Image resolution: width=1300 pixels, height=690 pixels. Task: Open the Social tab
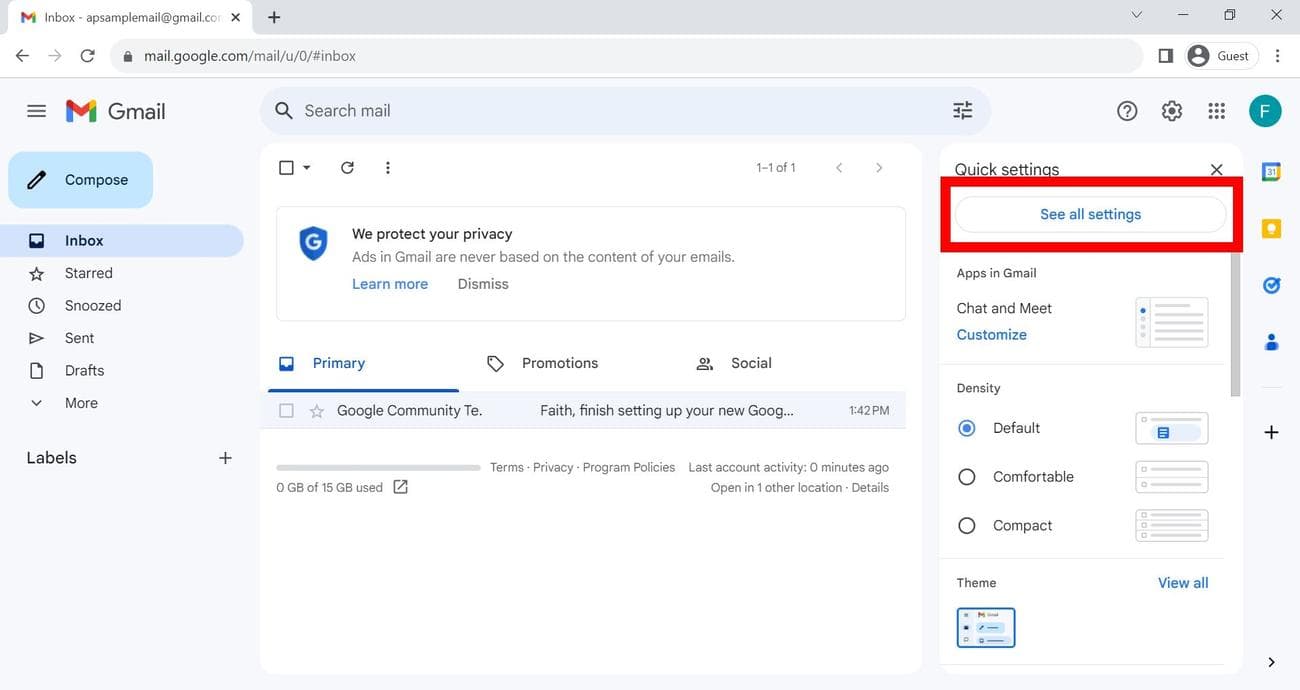750,362
